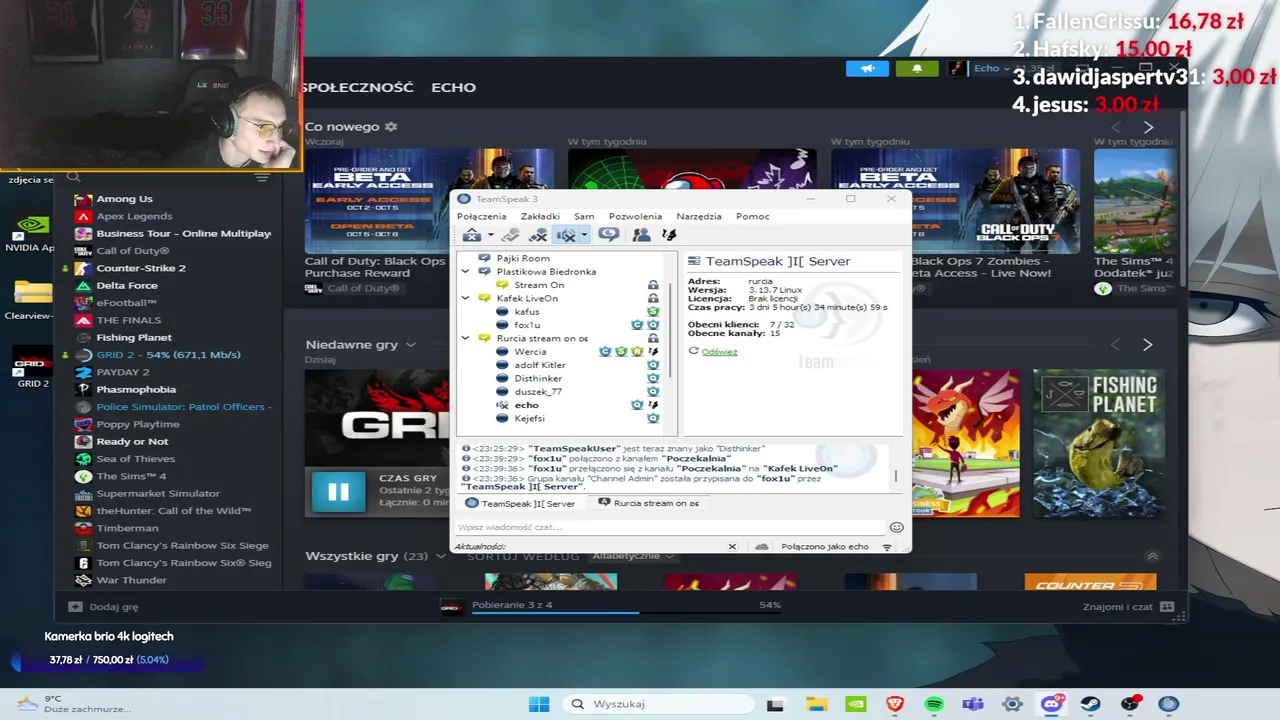The width and height of the screenshot is (1280, 720).
Task: Select the Stream On channel
Action: click(539, 285)
